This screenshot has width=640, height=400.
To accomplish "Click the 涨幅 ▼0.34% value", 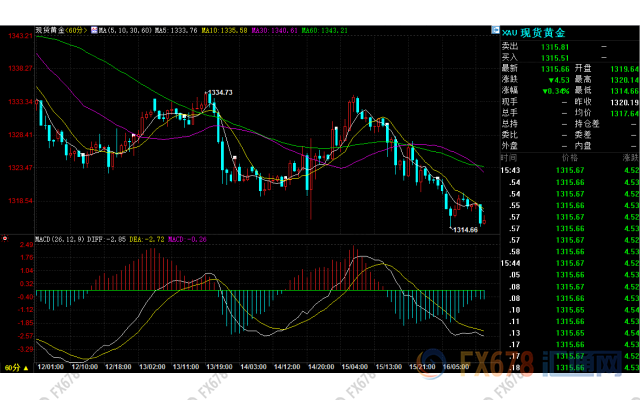I will [556, 91].
